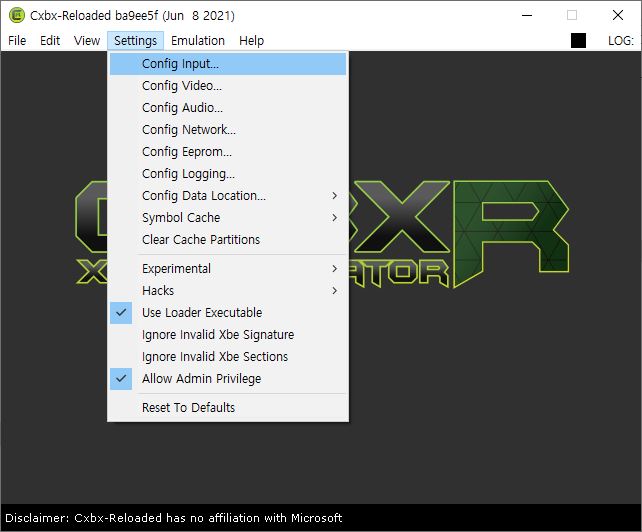Click the Cxbx-Reloaded app icon in title bar
The height and width of the screenshot is (532, 642).
(x=17, y=16)
